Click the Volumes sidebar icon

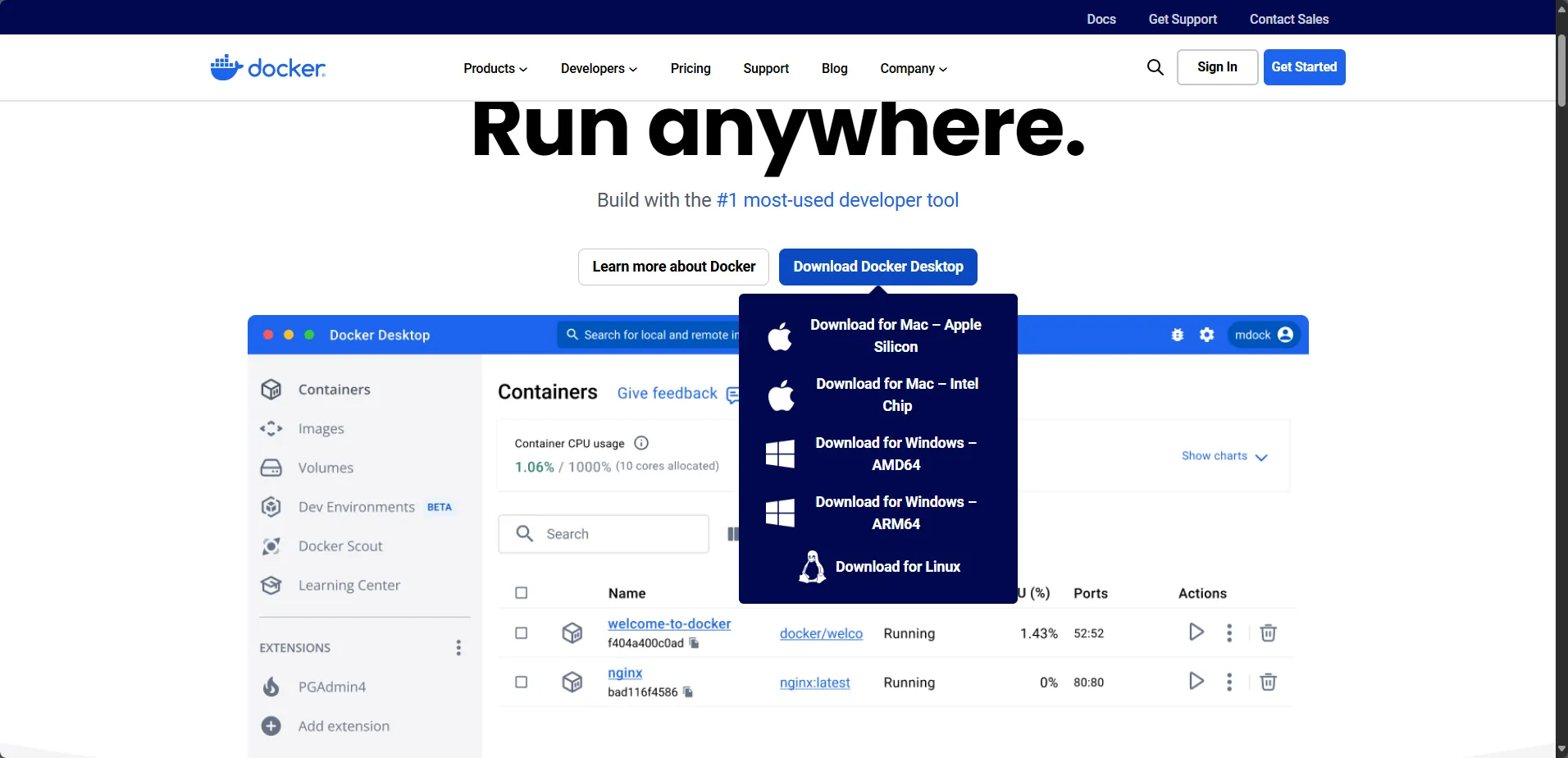pyautogui.click(x=271, y=468)
